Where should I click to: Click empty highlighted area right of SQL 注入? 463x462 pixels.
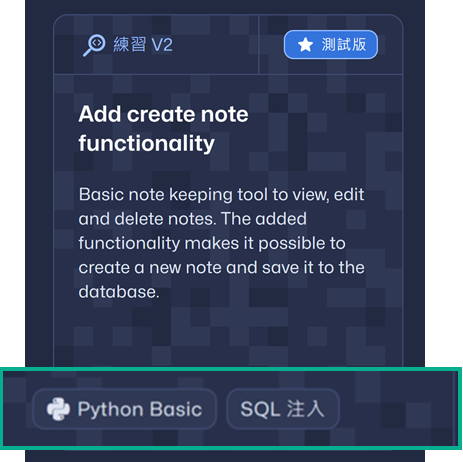point(397,409)
